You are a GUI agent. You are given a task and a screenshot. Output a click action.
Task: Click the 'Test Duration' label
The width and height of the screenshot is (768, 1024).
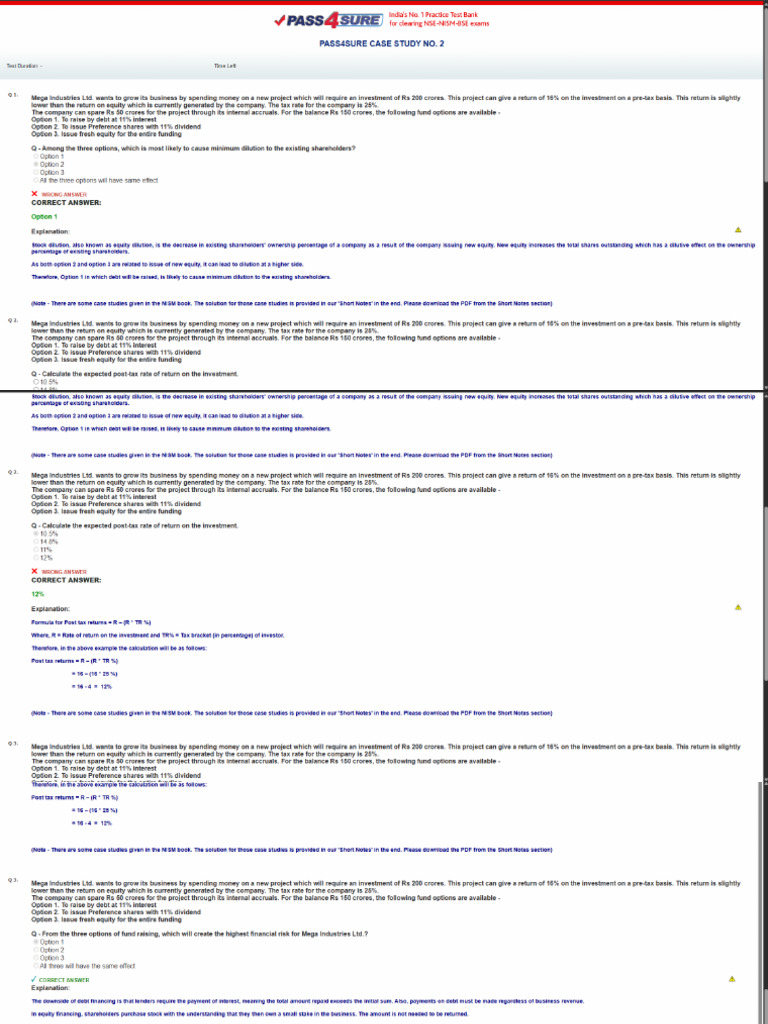click(24, 66)
